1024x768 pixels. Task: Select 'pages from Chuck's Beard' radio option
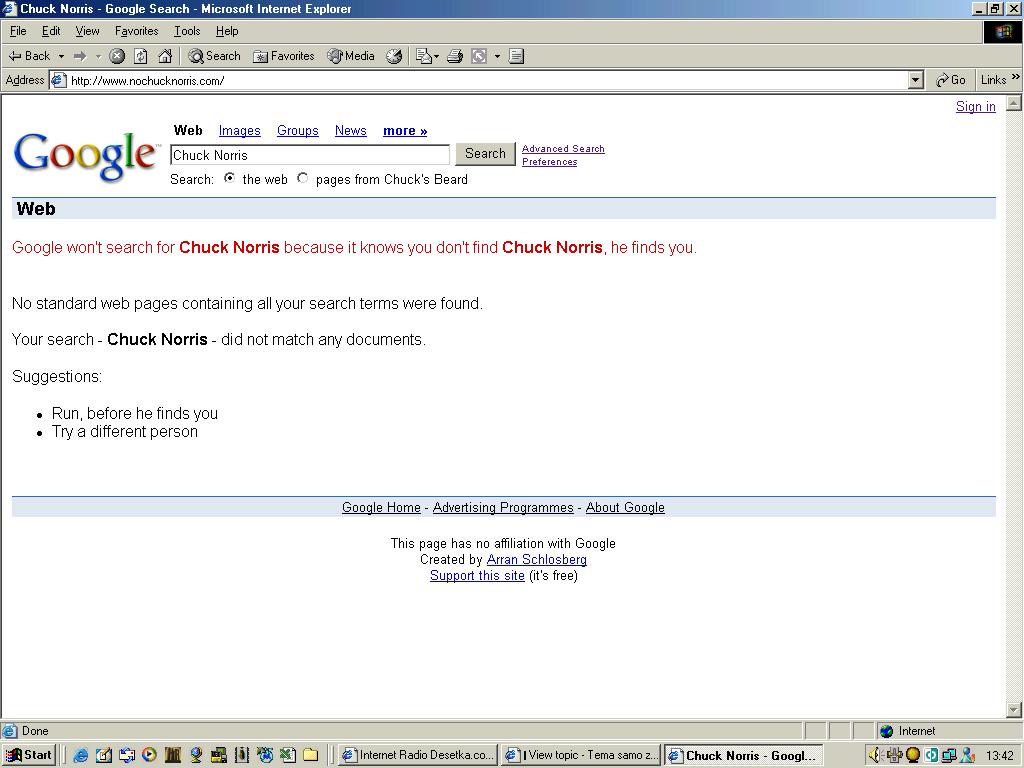click(x=303, y=178)
